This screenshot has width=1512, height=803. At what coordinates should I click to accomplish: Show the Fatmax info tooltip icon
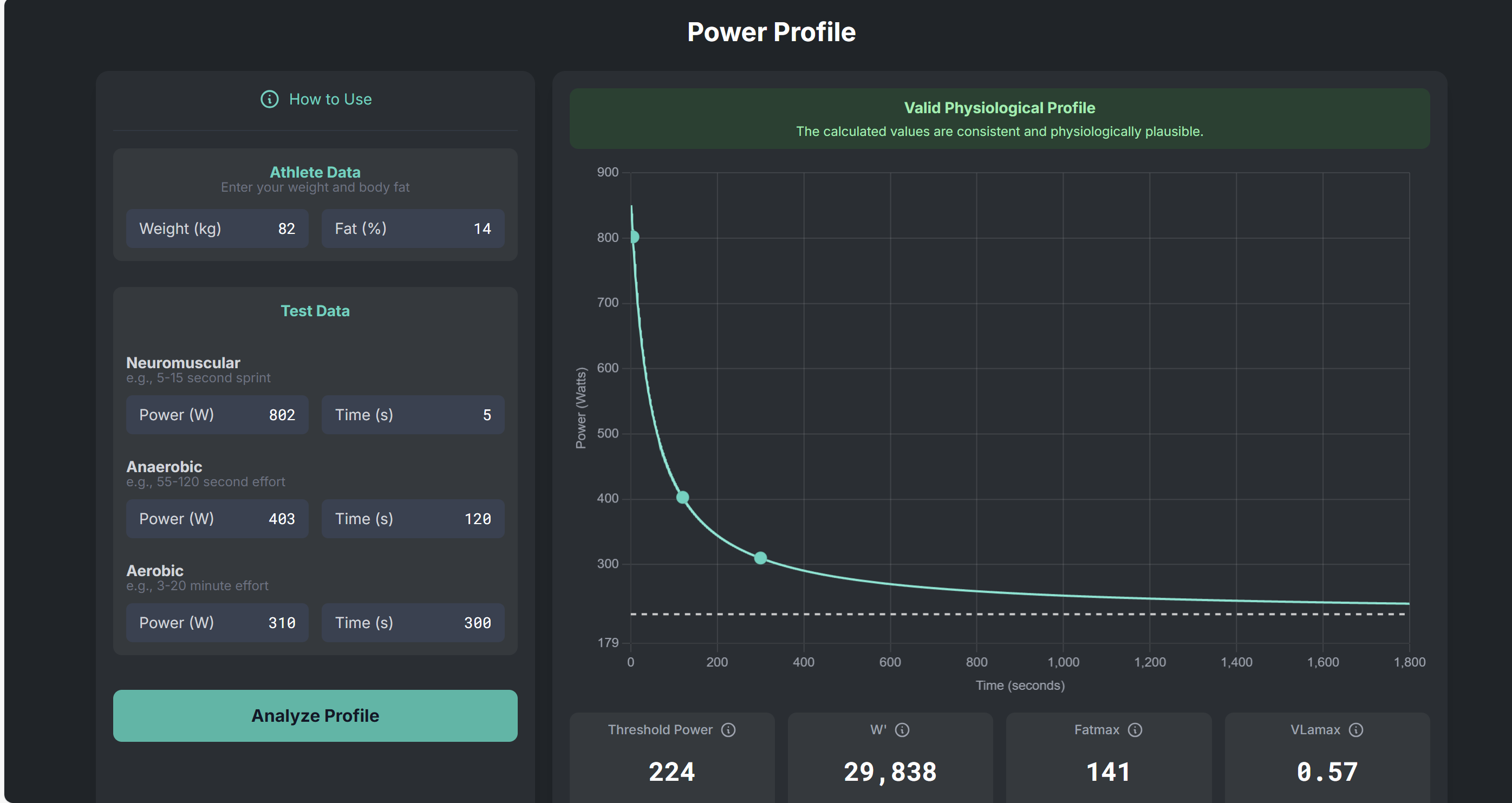click(x=1135, y=729)
